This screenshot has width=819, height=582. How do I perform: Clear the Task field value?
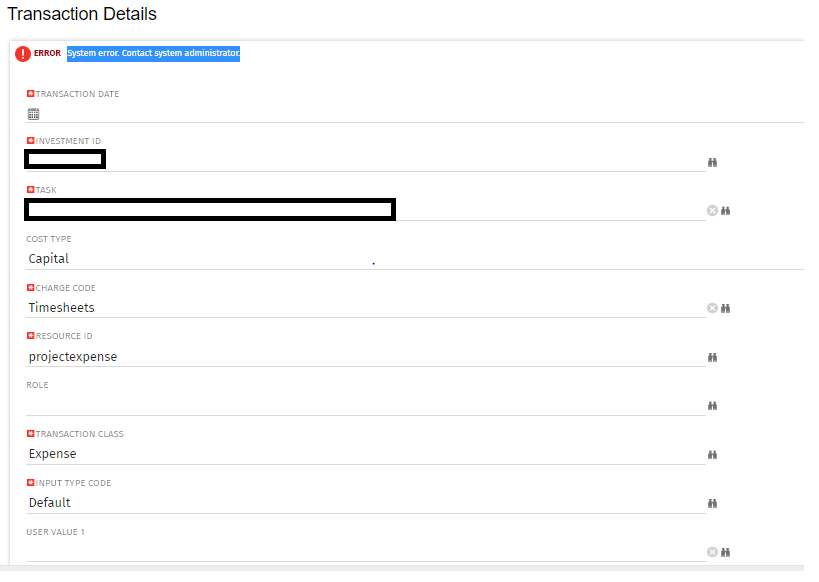point(712,211)
